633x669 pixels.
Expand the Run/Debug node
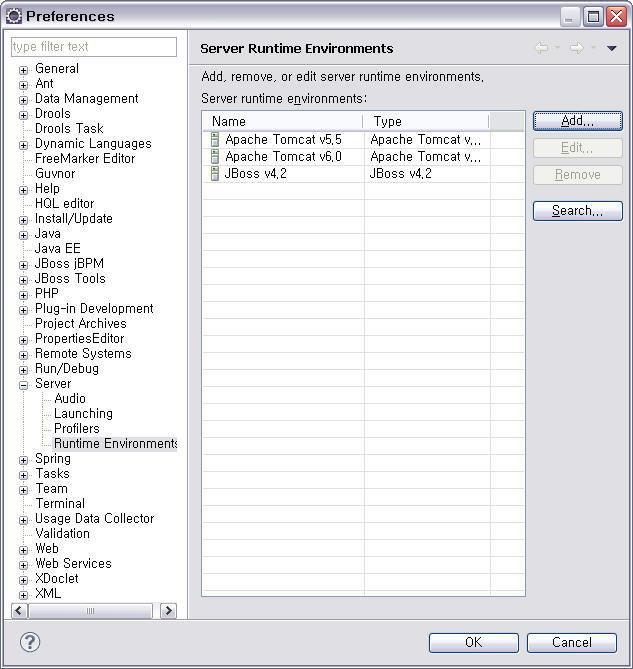pos(23,370)
